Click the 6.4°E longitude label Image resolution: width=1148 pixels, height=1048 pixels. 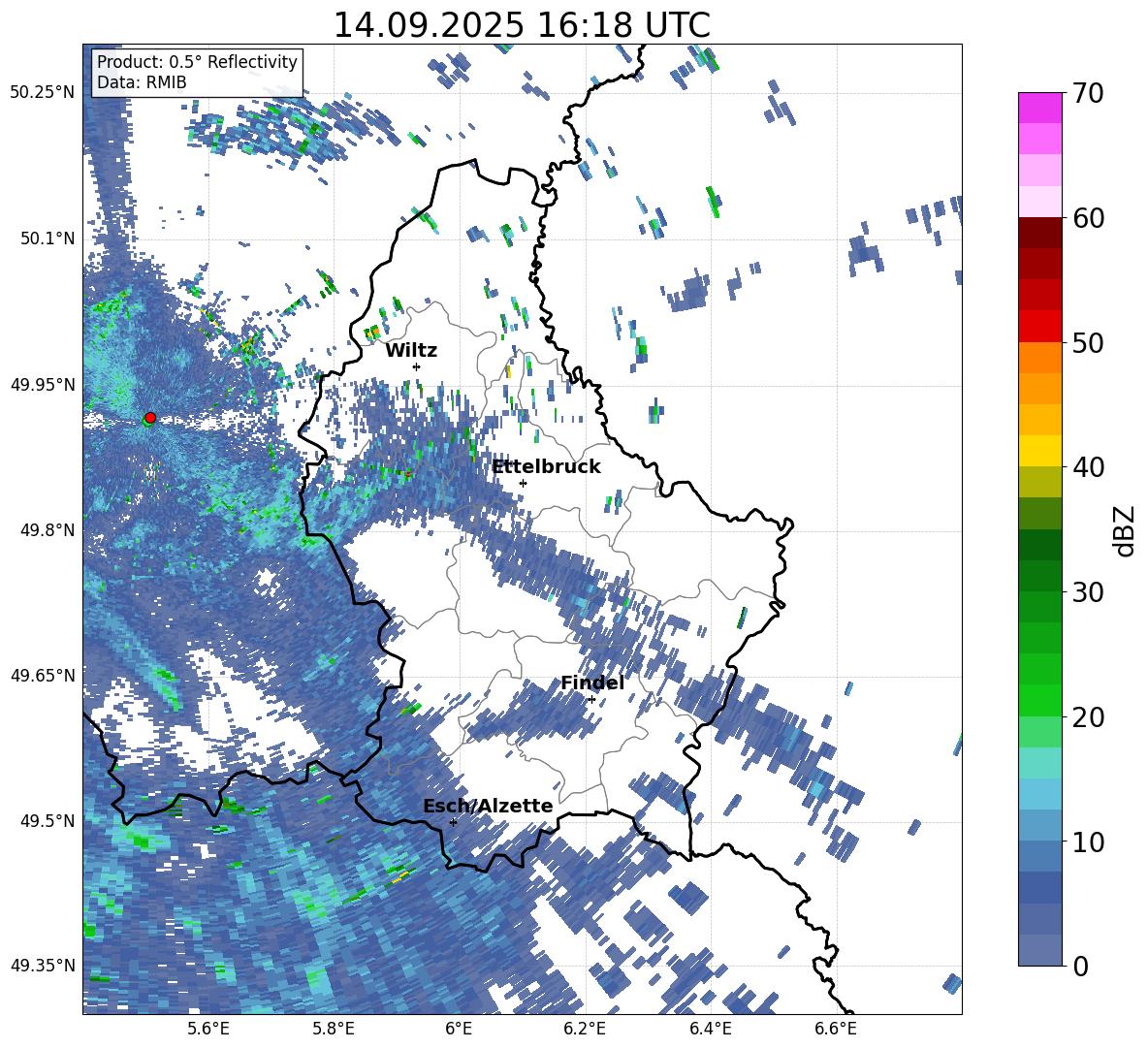[710, 1029]
